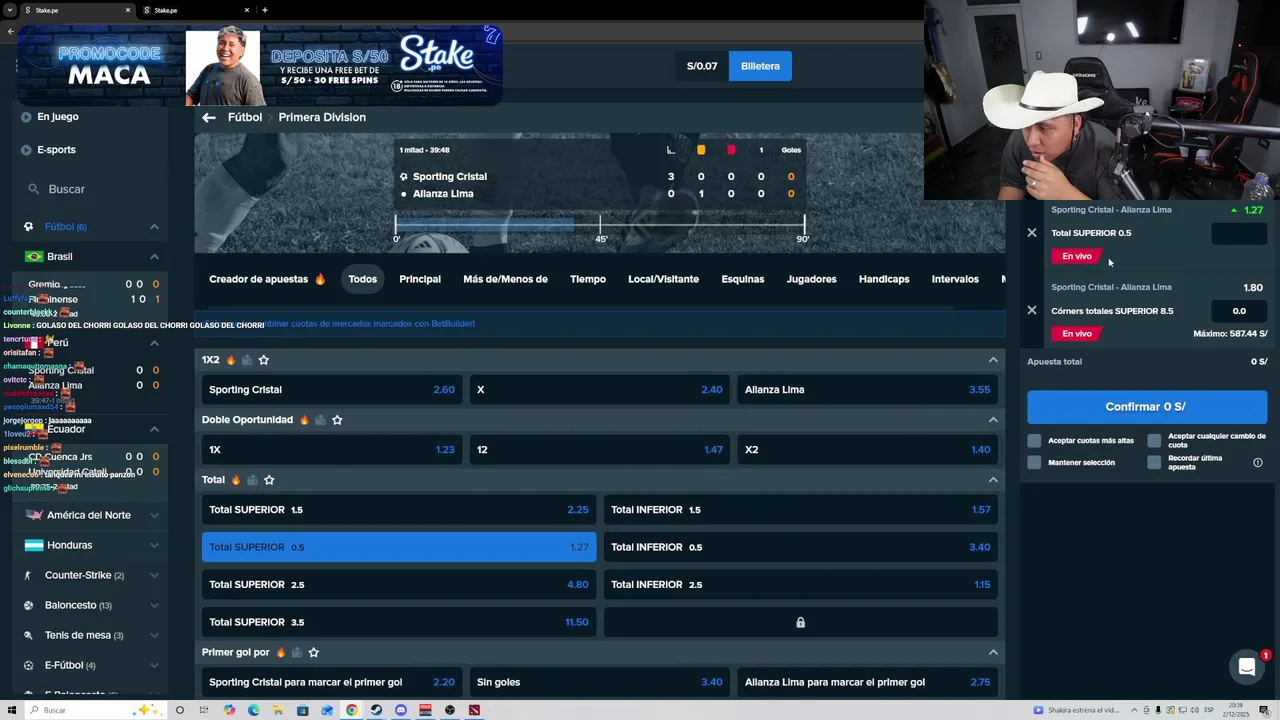The width and height of the screenshot is (1280, 720).
Task: Select the Principal markets tab
Action: 420,279
